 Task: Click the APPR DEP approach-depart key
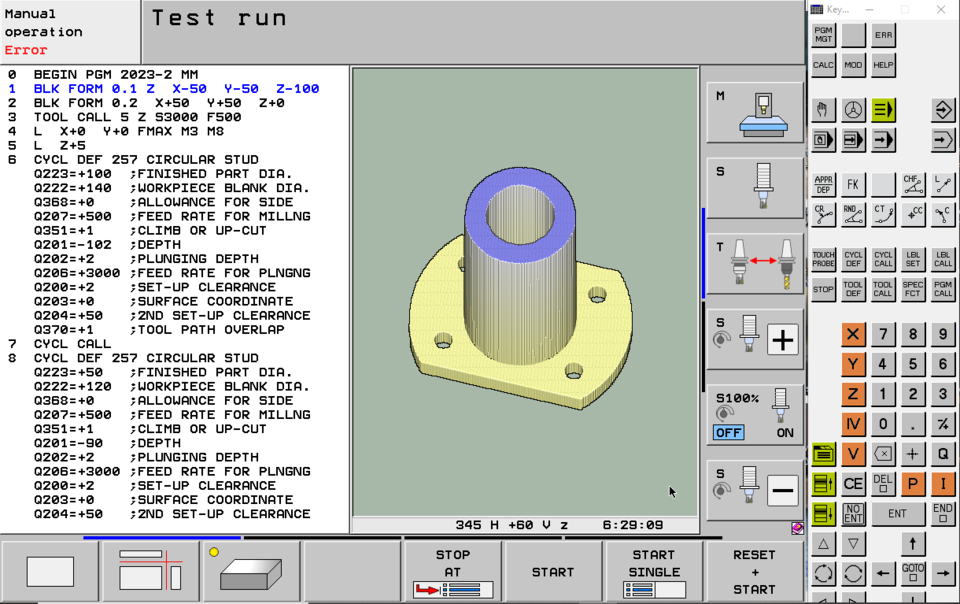pyautogui.click(x=821, y=183)
